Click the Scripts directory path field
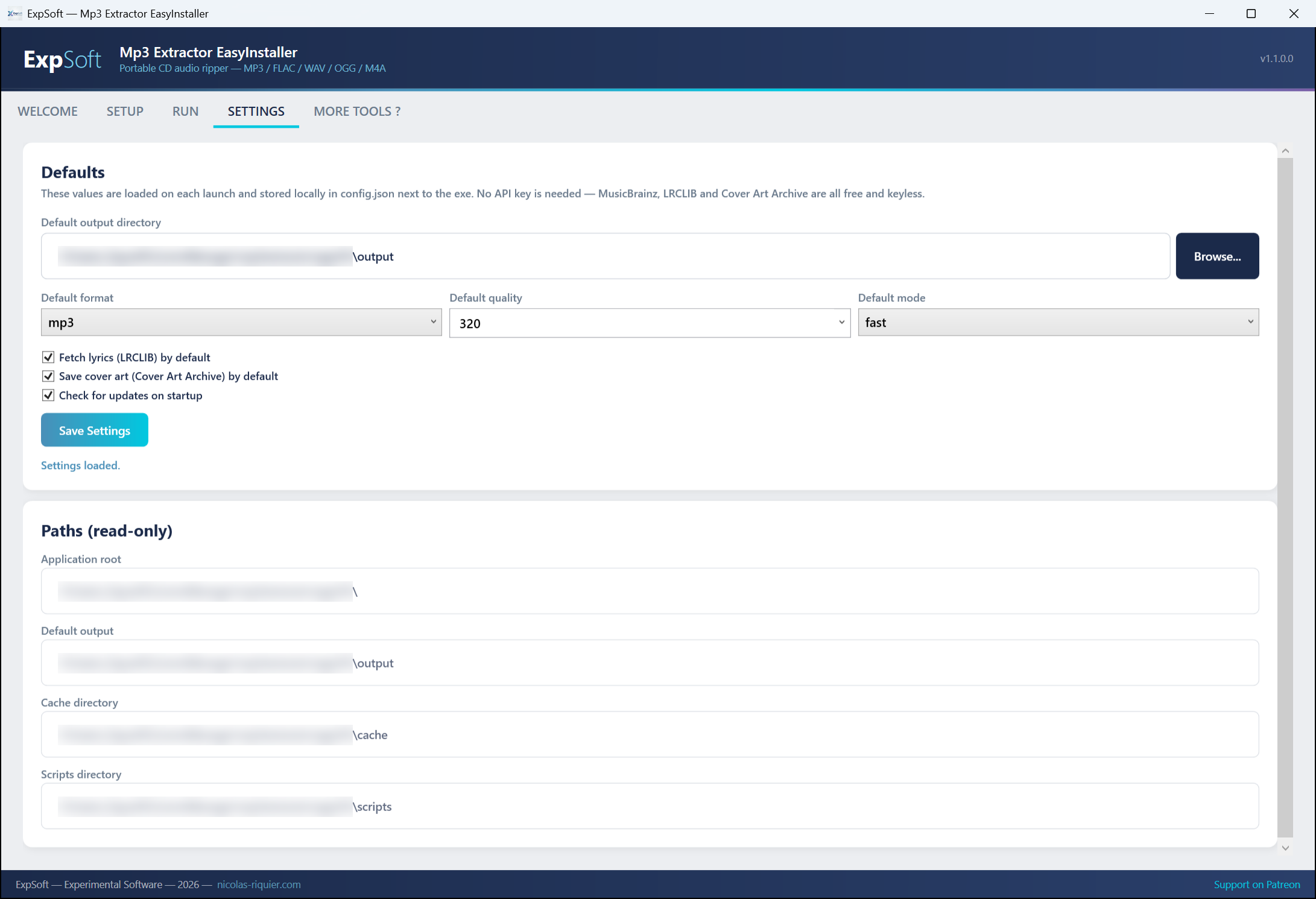1316x899 pixels. [650, 807]
